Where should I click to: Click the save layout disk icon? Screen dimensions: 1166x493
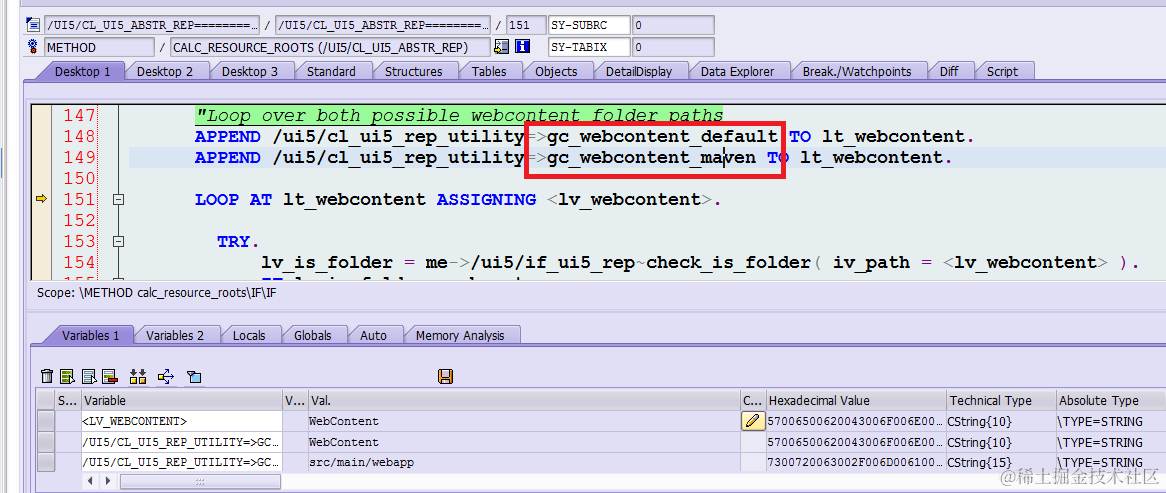pos(445,376)
